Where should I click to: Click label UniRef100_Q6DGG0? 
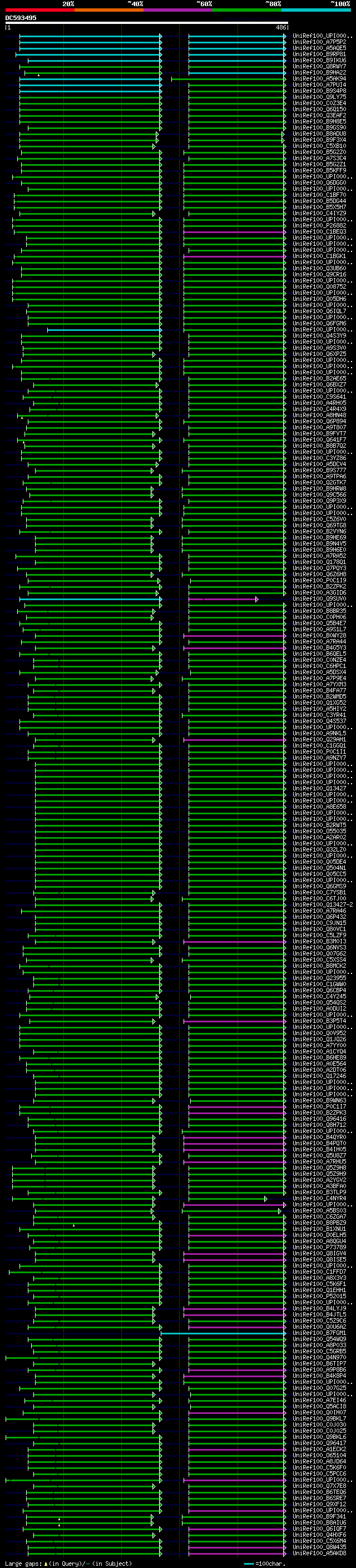pos(319,182)
